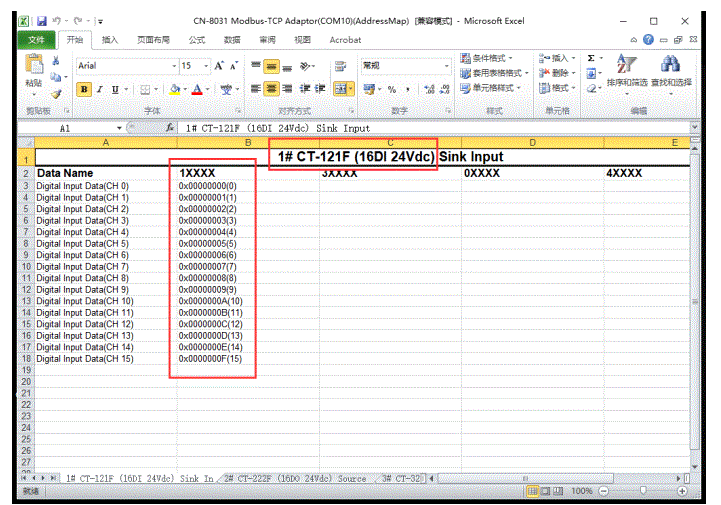The width and height of the screenshot is (721, 505).
Task: Apply comma style number format
Action: (x=407, y=89)
